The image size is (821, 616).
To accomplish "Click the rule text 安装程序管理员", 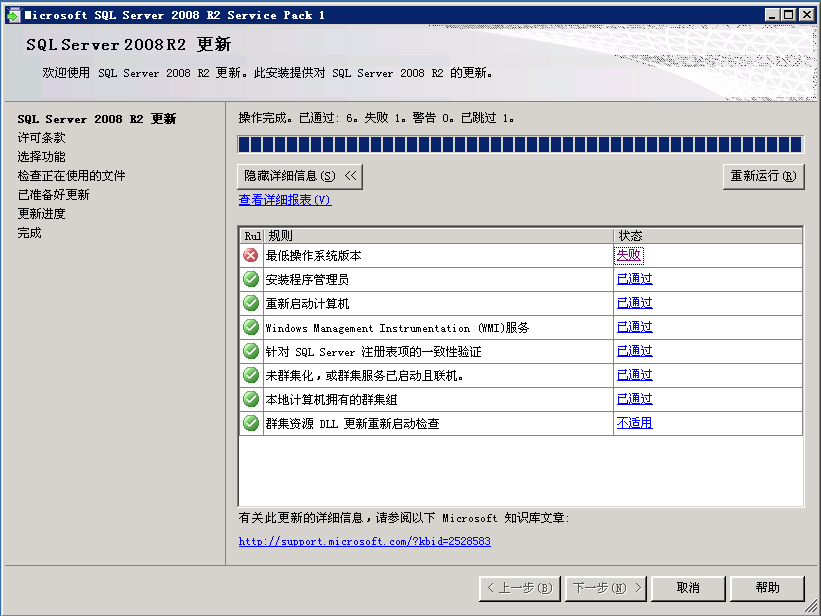I will [307, 280].
